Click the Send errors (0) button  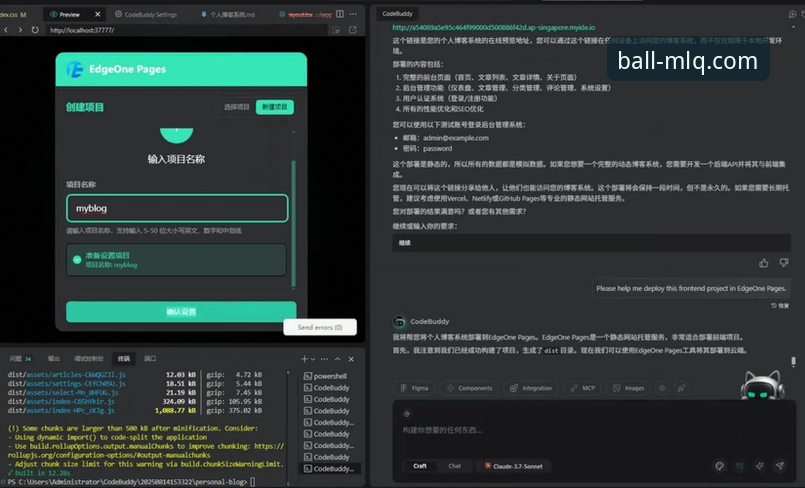click(320, 327)
